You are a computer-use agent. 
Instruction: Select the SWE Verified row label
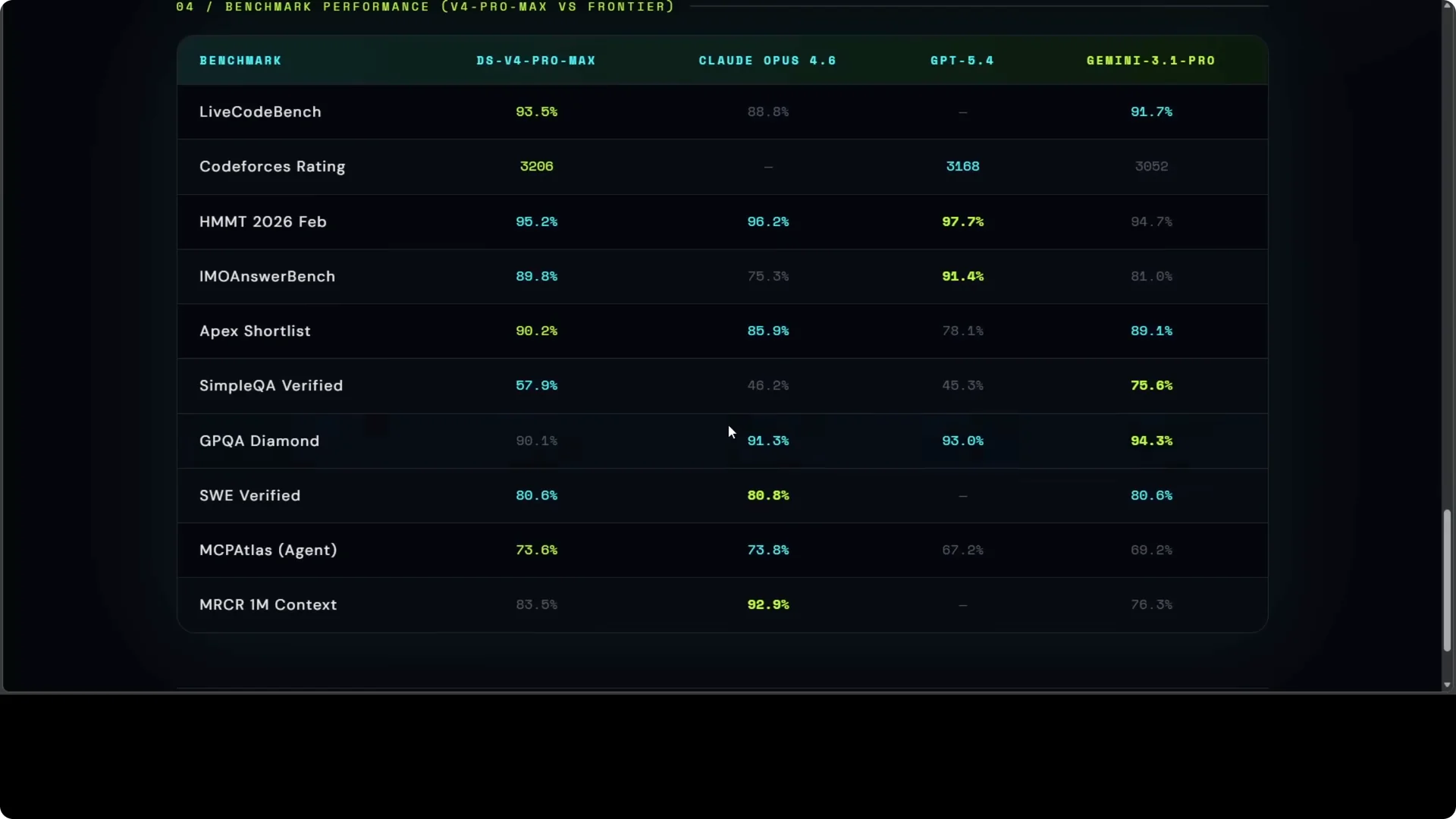click(250, 495)
